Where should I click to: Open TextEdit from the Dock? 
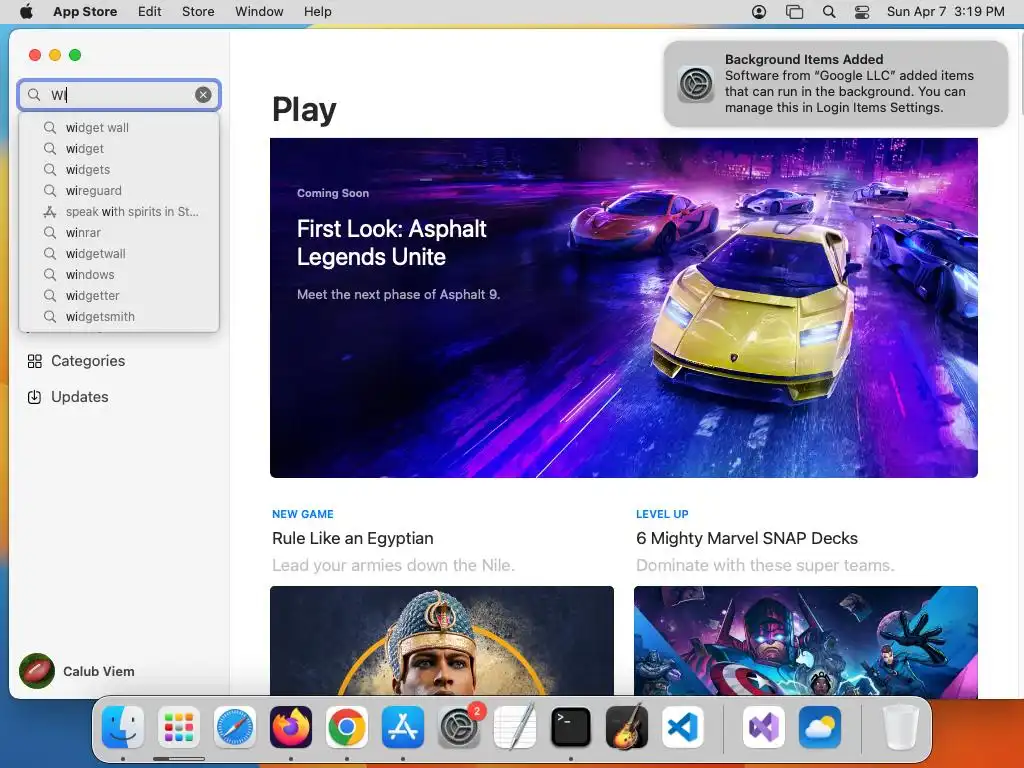pos(515,727)
